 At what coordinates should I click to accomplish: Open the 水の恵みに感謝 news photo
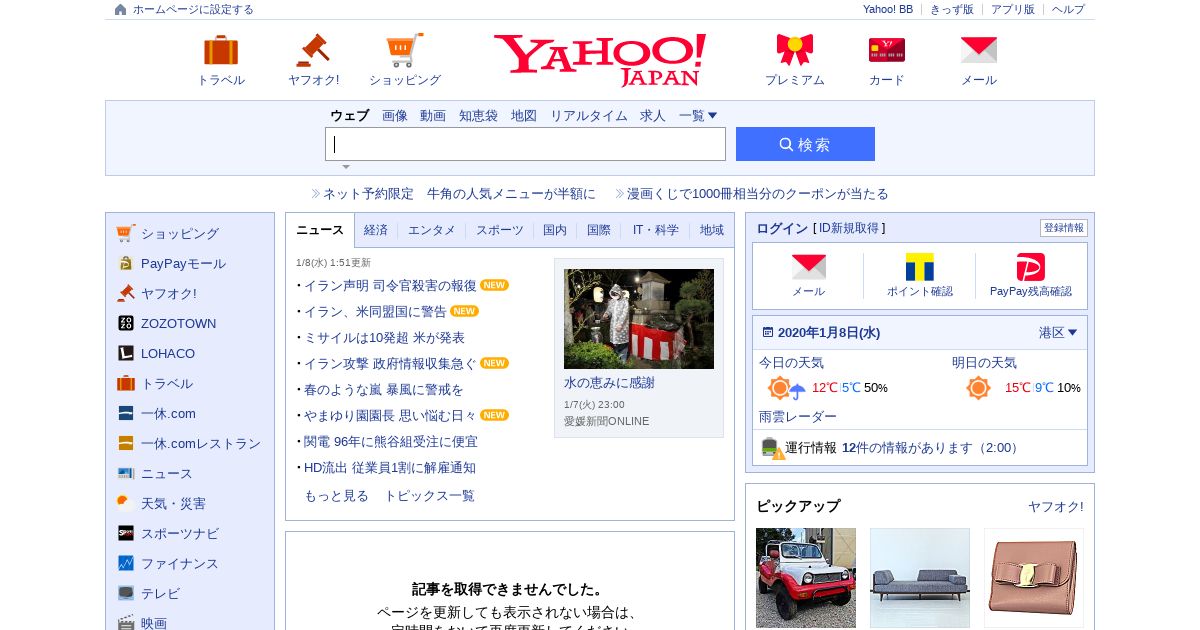coord(639,319)
